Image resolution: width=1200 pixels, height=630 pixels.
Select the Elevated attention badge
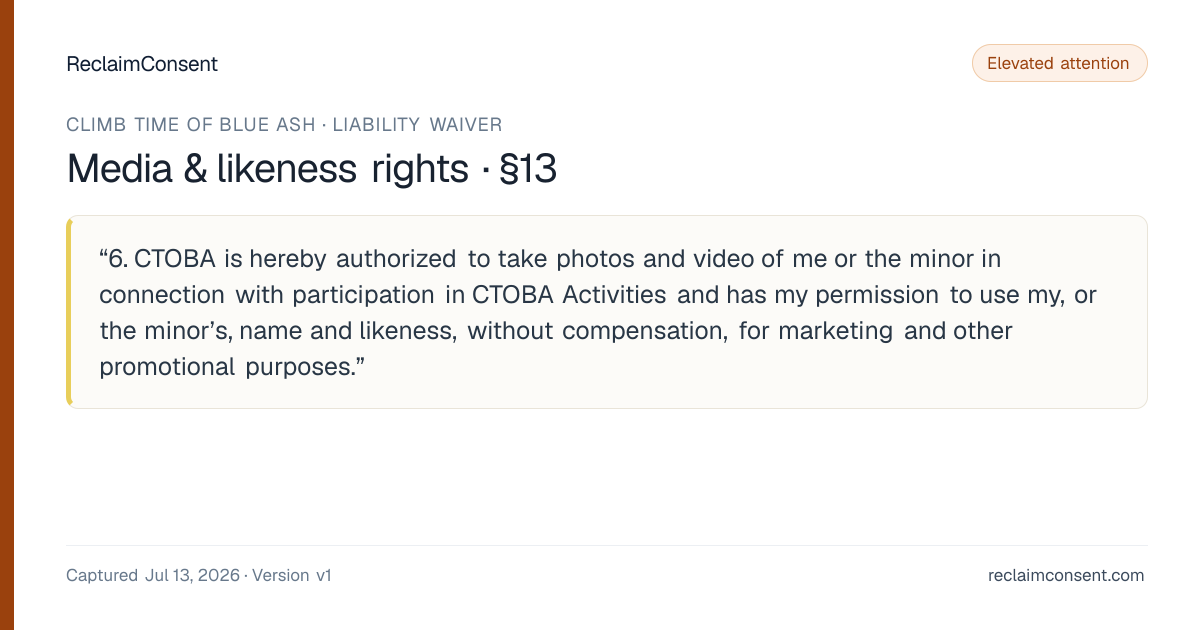(1060, 63)
